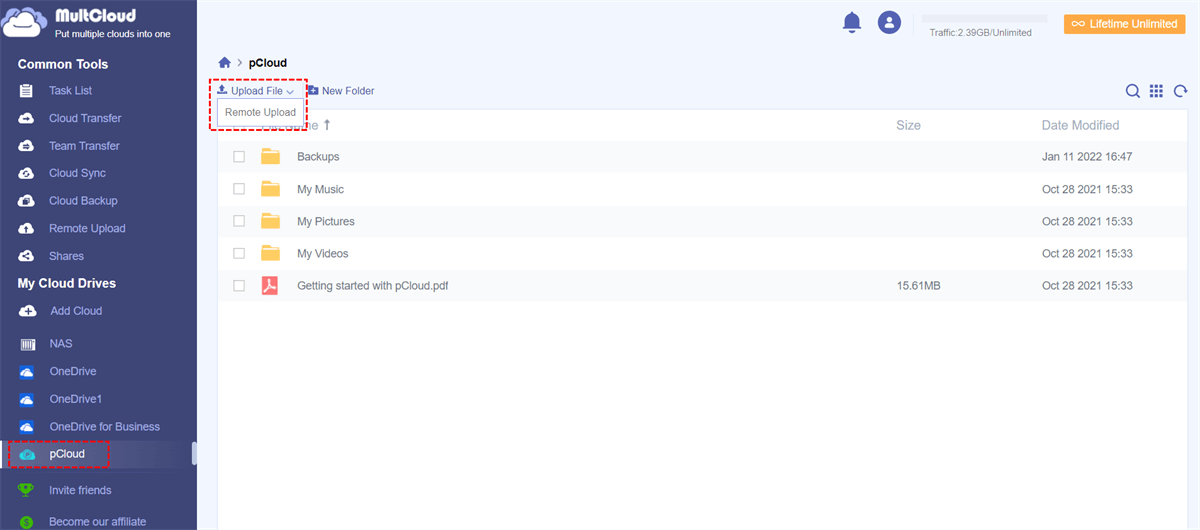Click the 15.61MB size value
The width and height of the screenshot is (1200, 530).
(918, 285)
